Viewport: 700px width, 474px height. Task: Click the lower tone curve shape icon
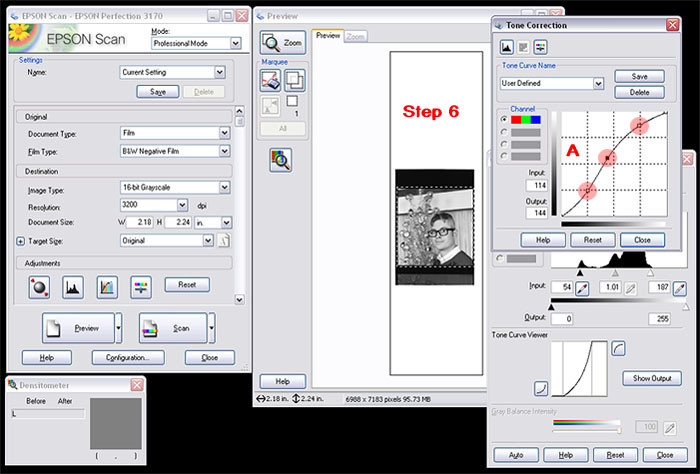click(541, 388)
